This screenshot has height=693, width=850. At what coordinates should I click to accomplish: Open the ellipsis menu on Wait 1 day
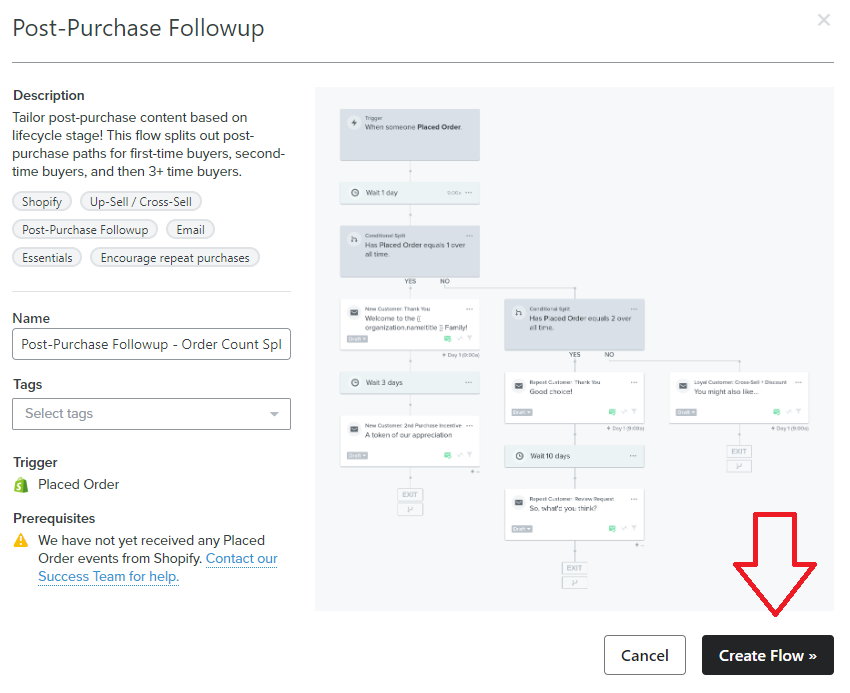point(468,192)
